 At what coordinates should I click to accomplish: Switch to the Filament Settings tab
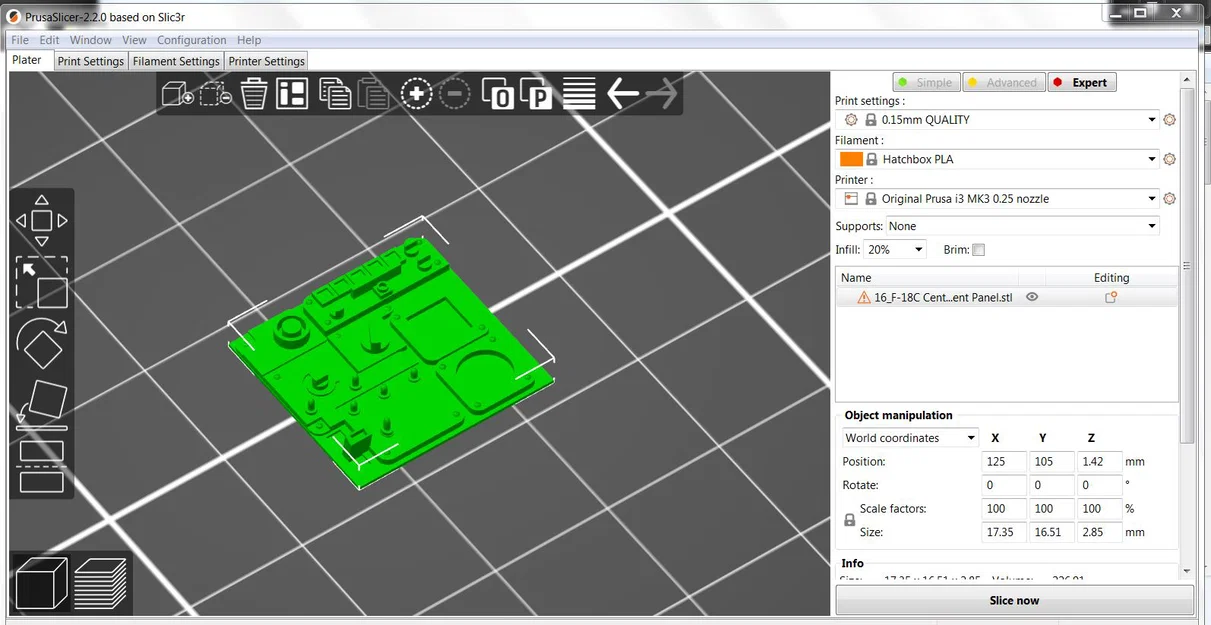click(x=176, y=61)
